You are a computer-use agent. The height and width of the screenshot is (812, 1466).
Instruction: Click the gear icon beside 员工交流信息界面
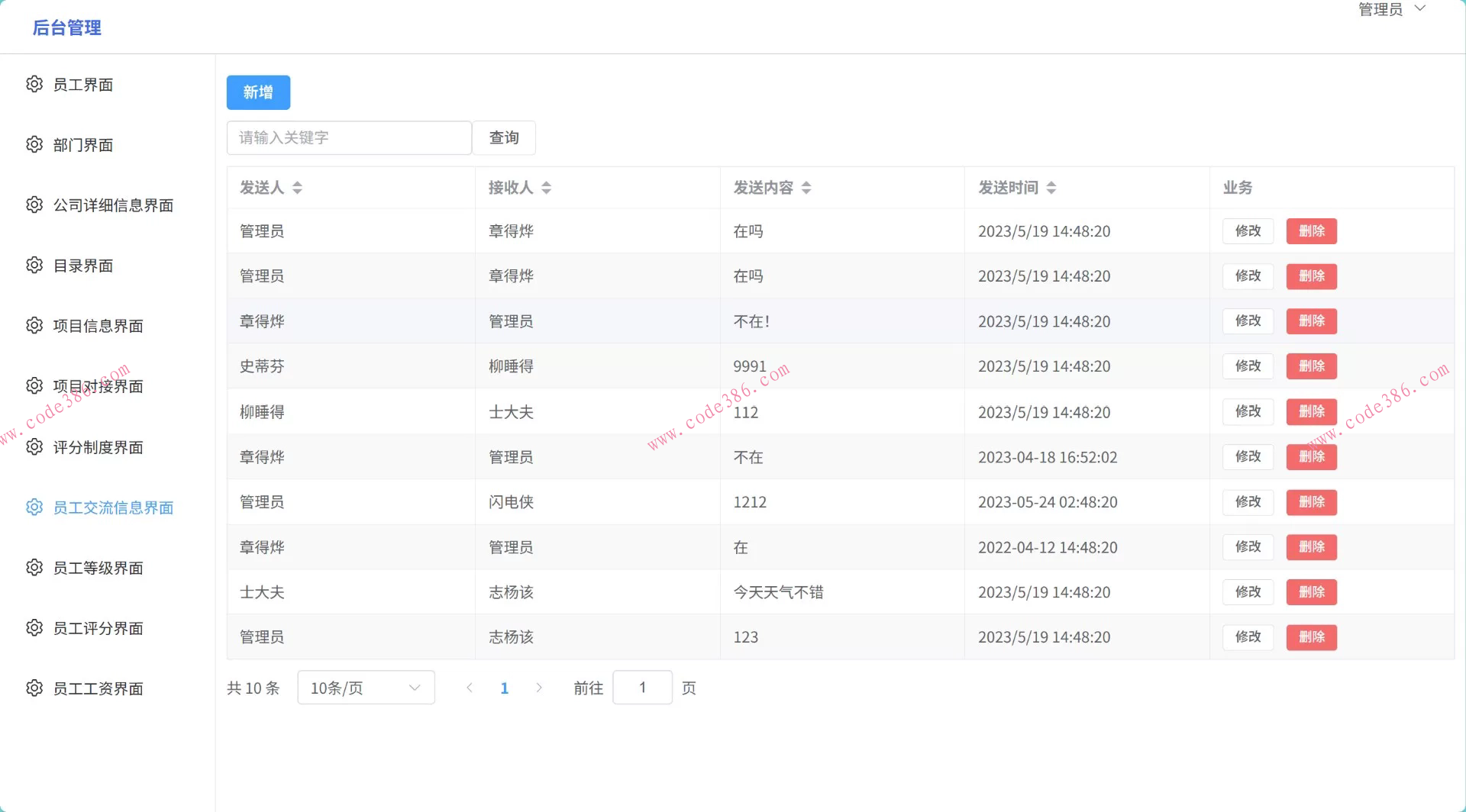click(x=34, y=507)
